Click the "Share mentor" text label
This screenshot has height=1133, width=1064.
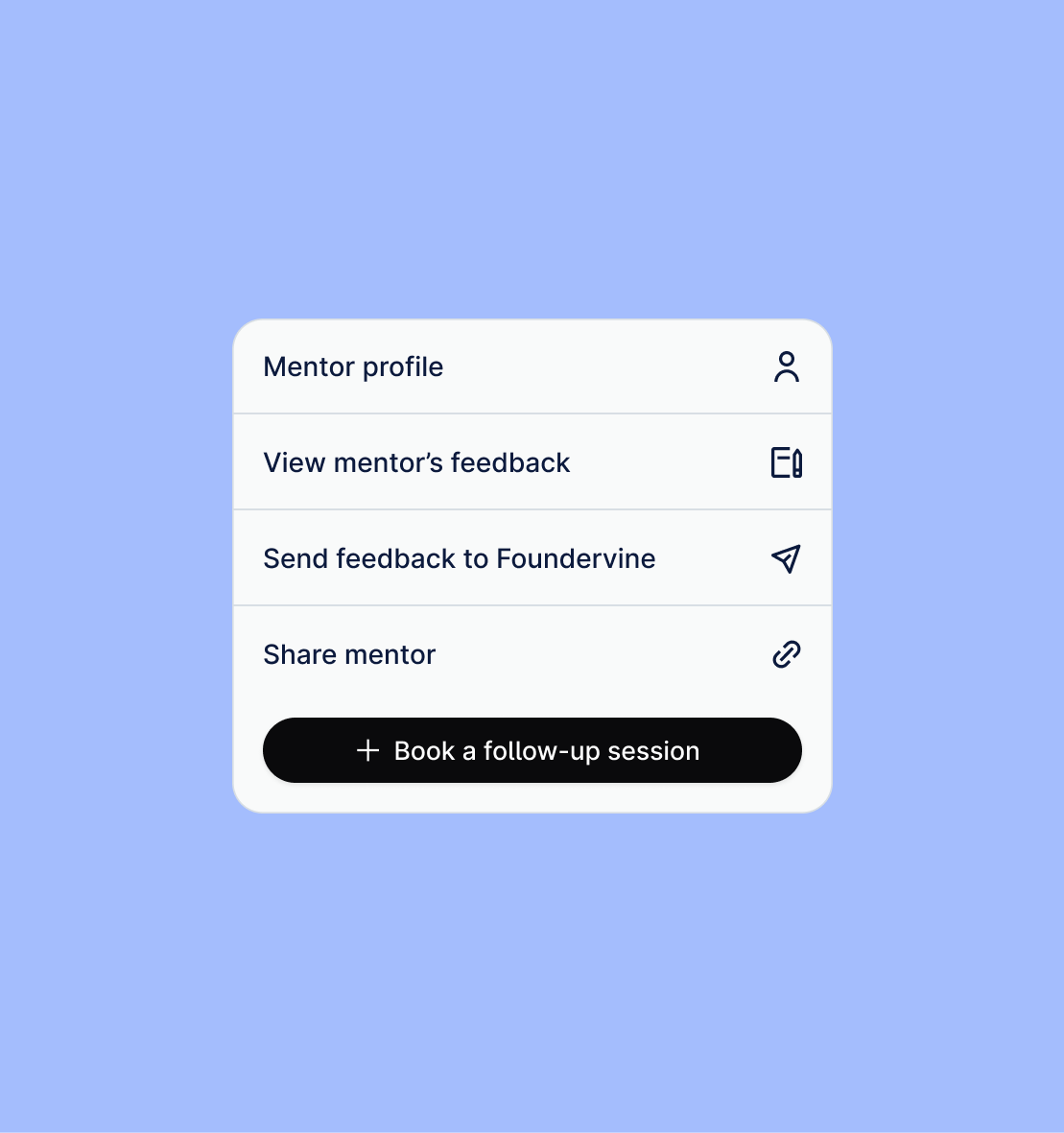point(349,654)
